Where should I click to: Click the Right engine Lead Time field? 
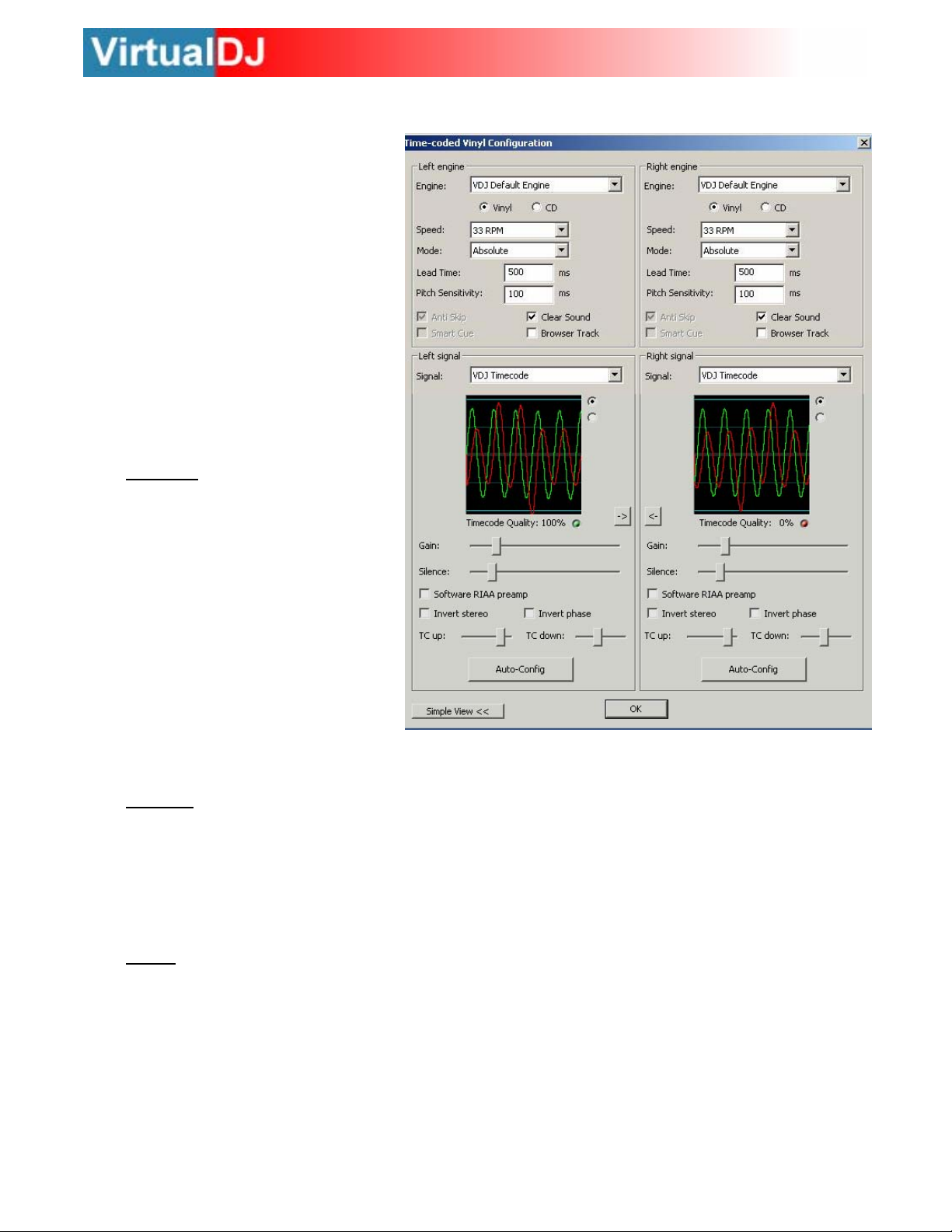759,272
